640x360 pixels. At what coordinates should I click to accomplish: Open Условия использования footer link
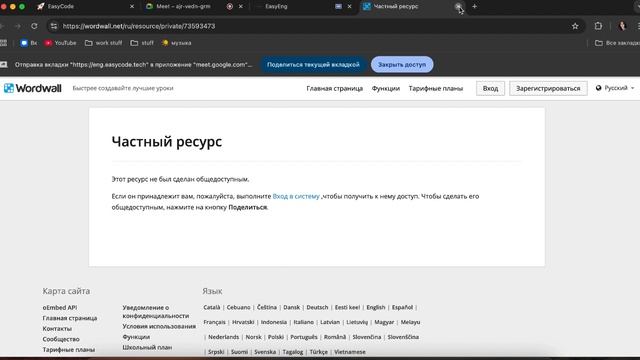[159, 327]
